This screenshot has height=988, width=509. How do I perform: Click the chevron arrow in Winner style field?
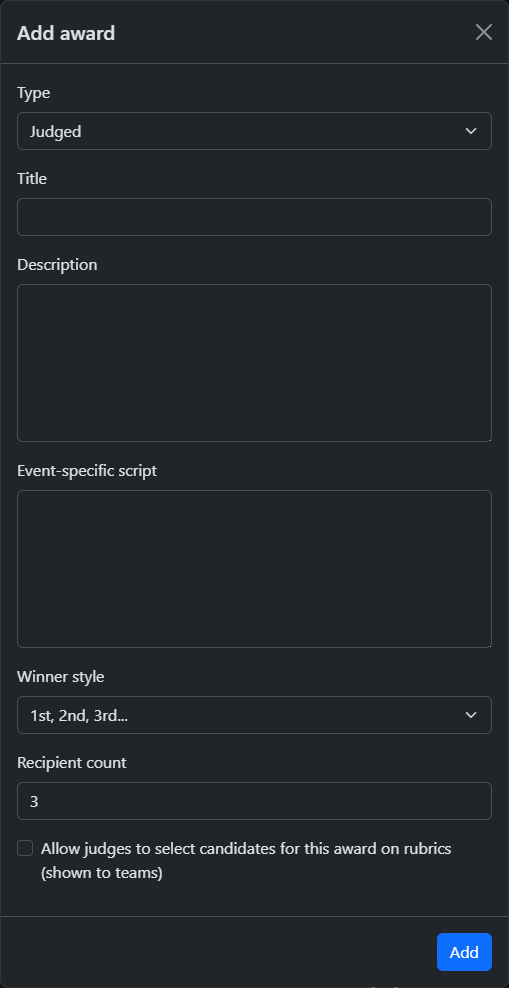pyautogui.click(x=471, y=715)
